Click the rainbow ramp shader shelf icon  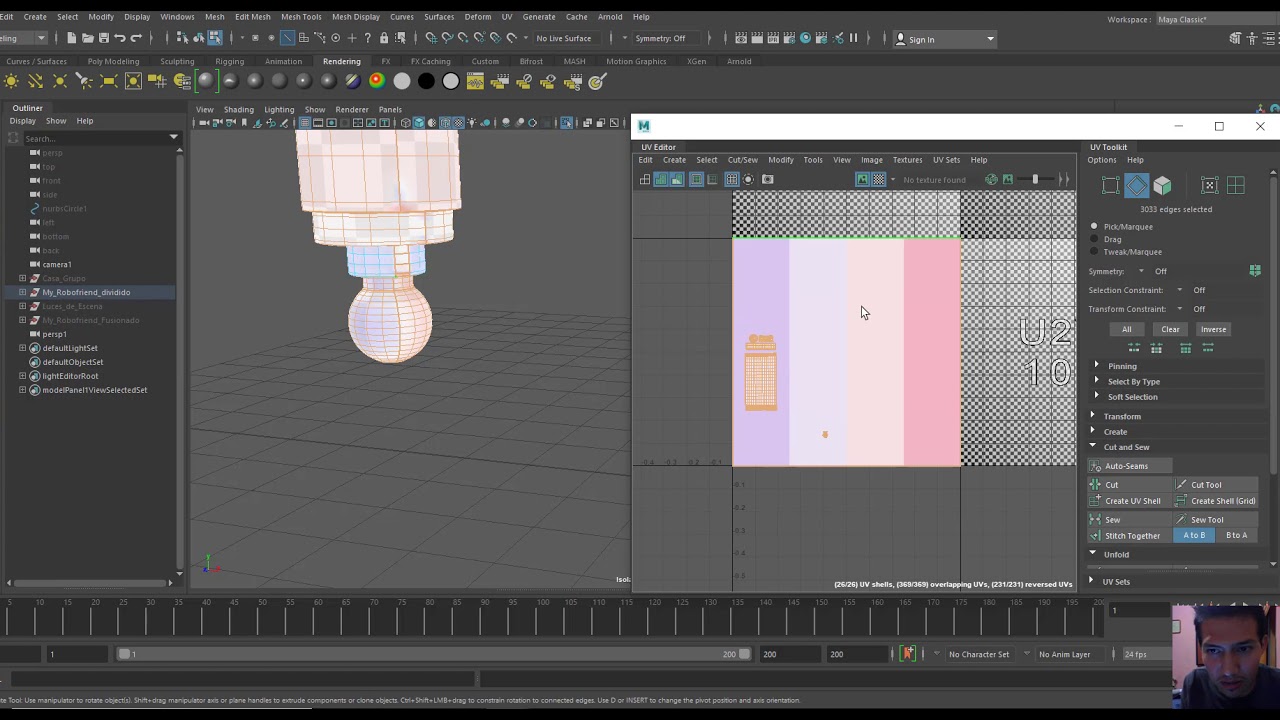(377, 81)
